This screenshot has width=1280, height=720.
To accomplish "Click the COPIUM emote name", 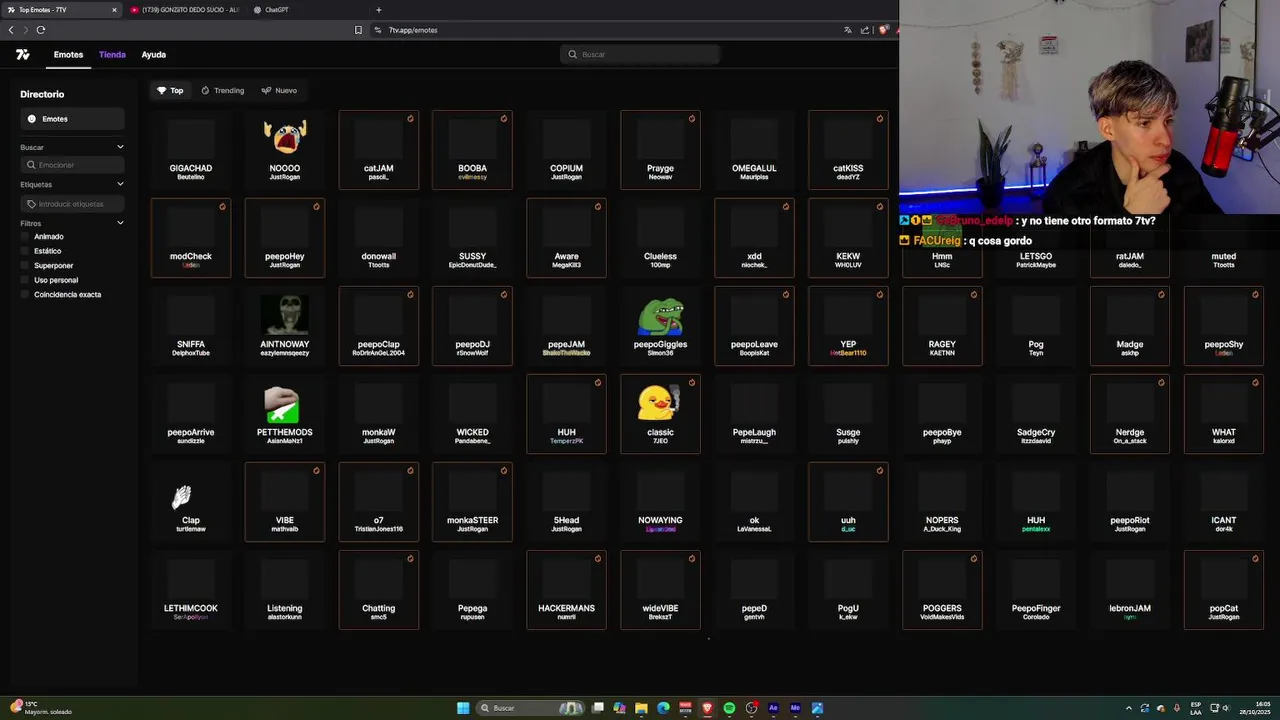I will [x=566, y=168].
